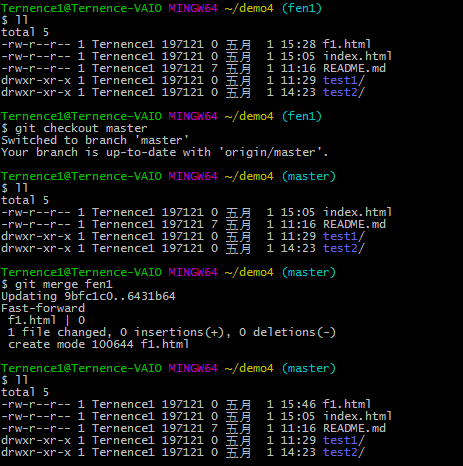
Task: Click test2/ directory in the last listing
Action: tap(344, 452)
